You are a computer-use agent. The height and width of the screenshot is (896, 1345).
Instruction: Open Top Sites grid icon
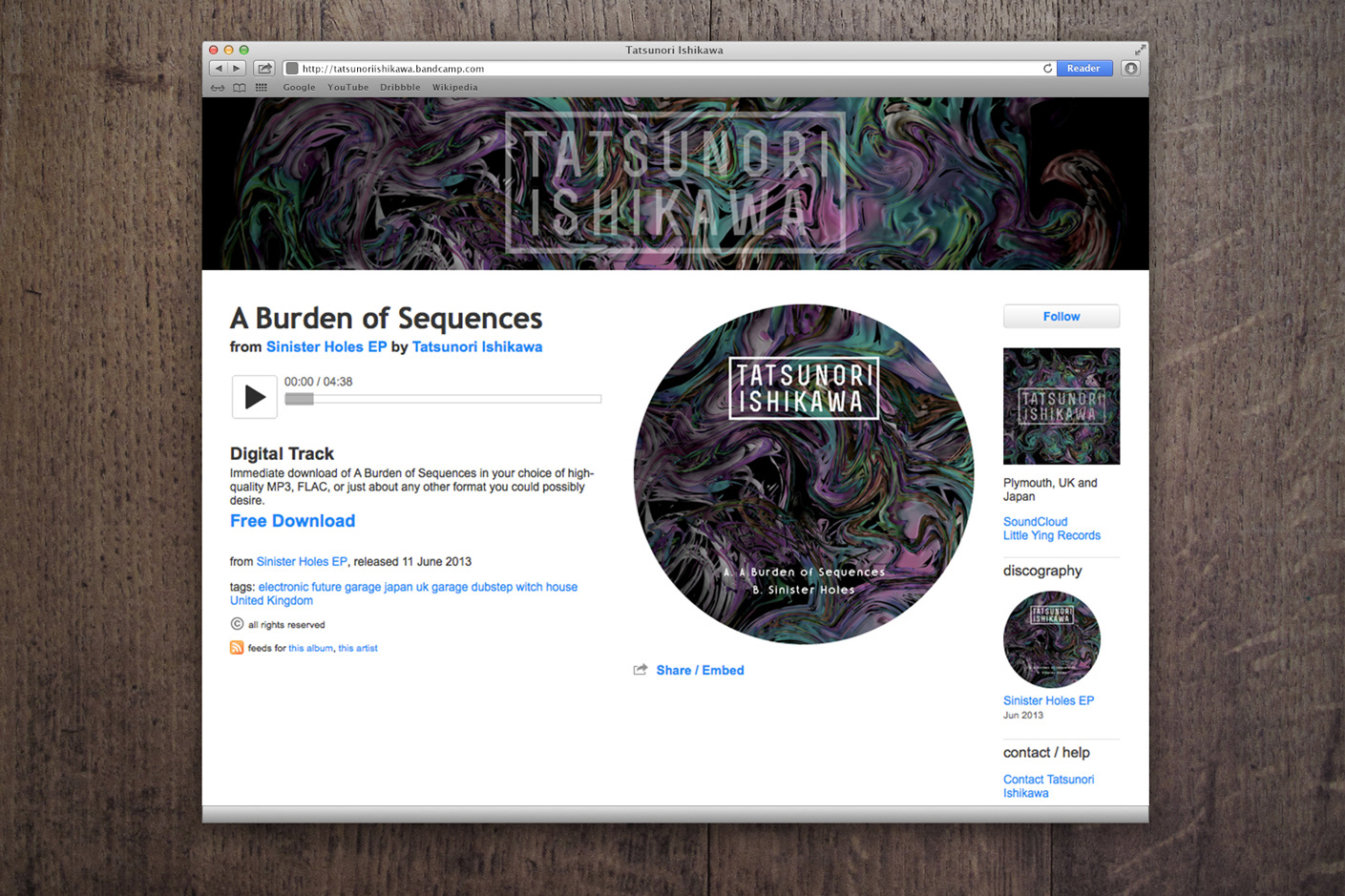(261, 88)
